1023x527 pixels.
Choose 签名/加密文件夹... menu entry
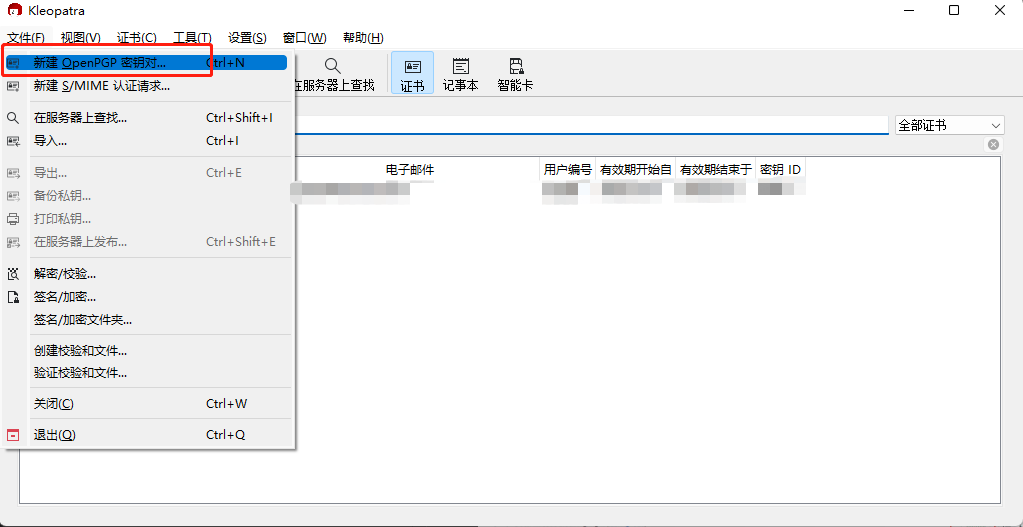147,320
